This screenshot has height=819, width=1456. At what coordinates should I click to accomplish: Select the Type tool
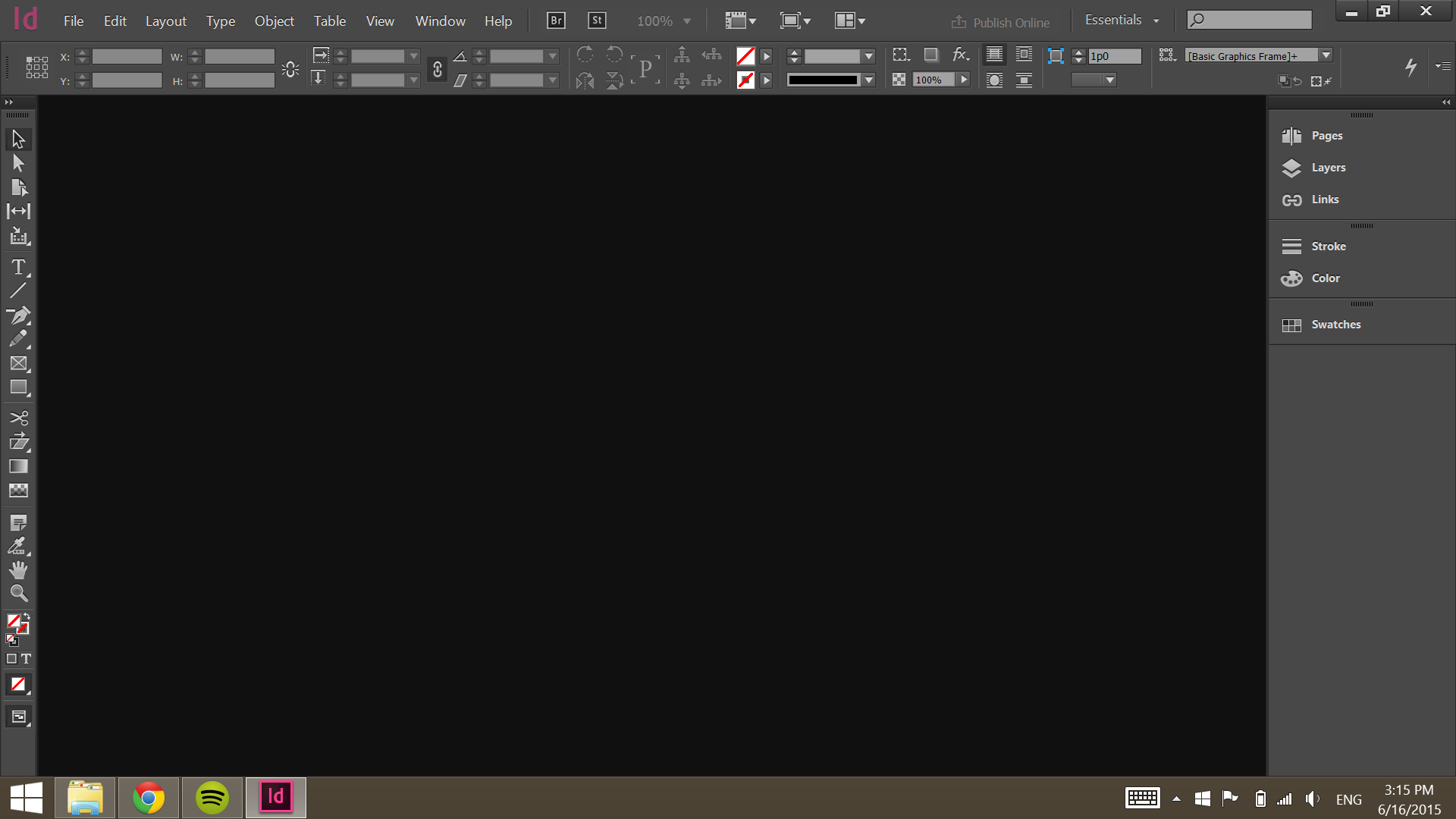[18, 266]
